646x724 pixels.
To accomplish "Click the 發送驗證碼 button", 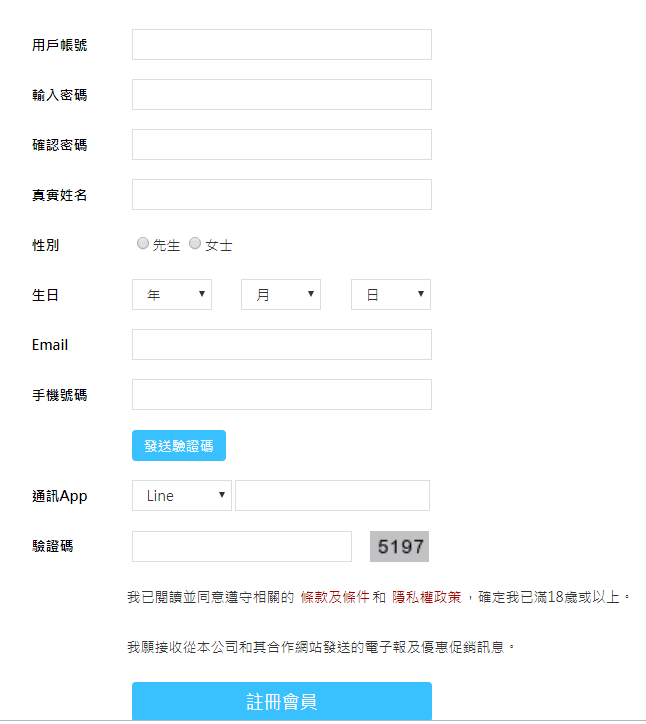I will 179,446.
